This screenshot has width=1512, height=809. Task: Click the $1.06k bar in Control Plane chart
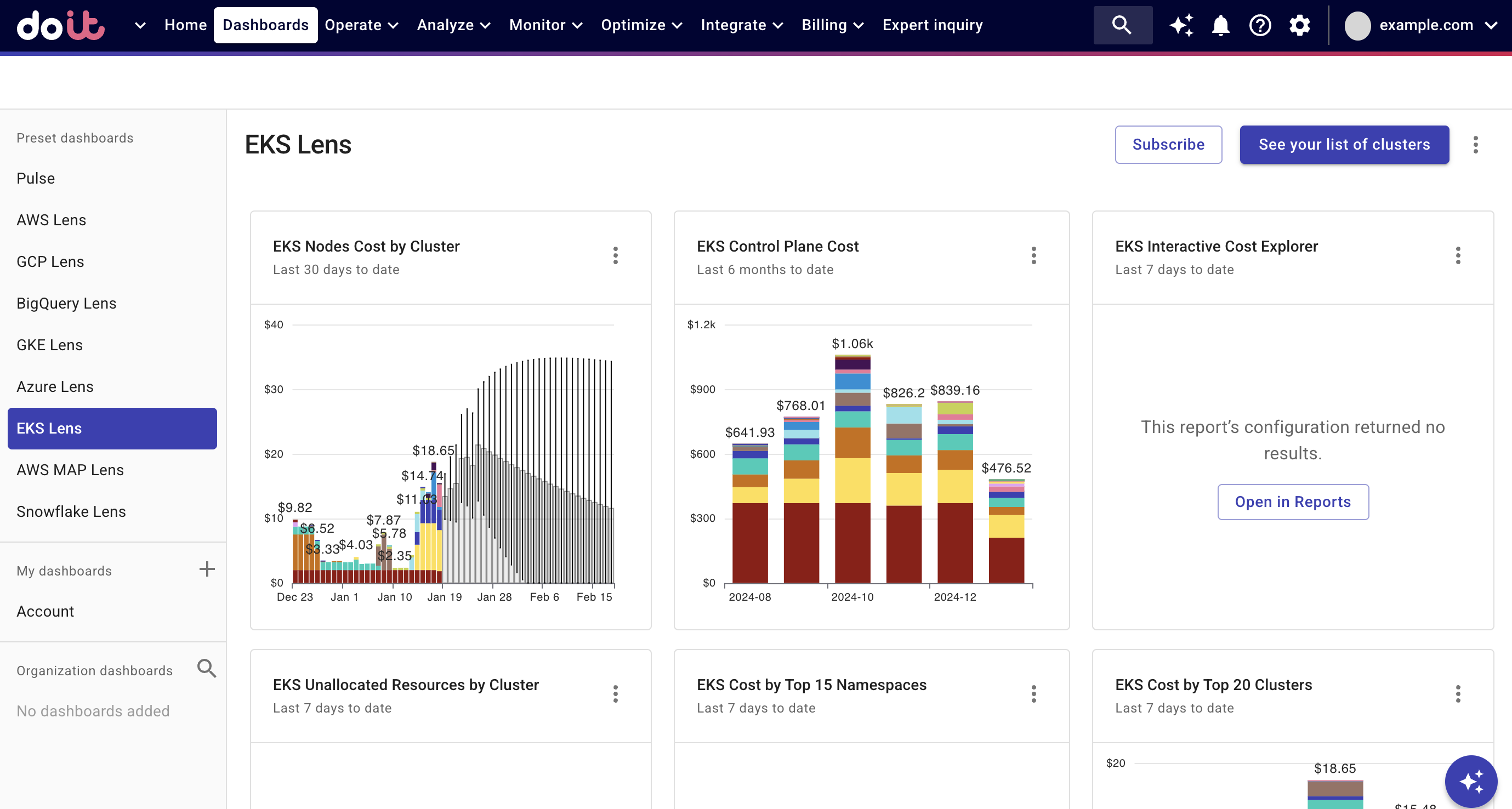[x=852, y=469]
